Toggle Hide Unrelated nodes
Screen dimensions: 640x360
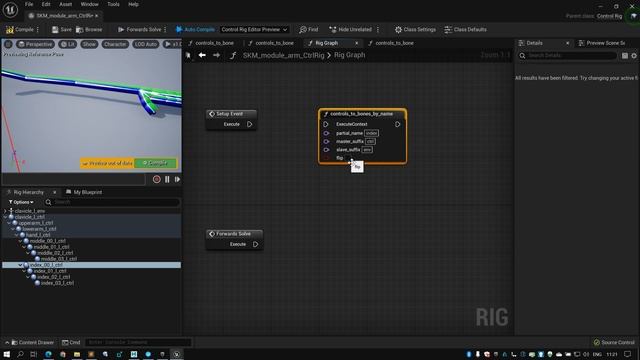point(351,29)
